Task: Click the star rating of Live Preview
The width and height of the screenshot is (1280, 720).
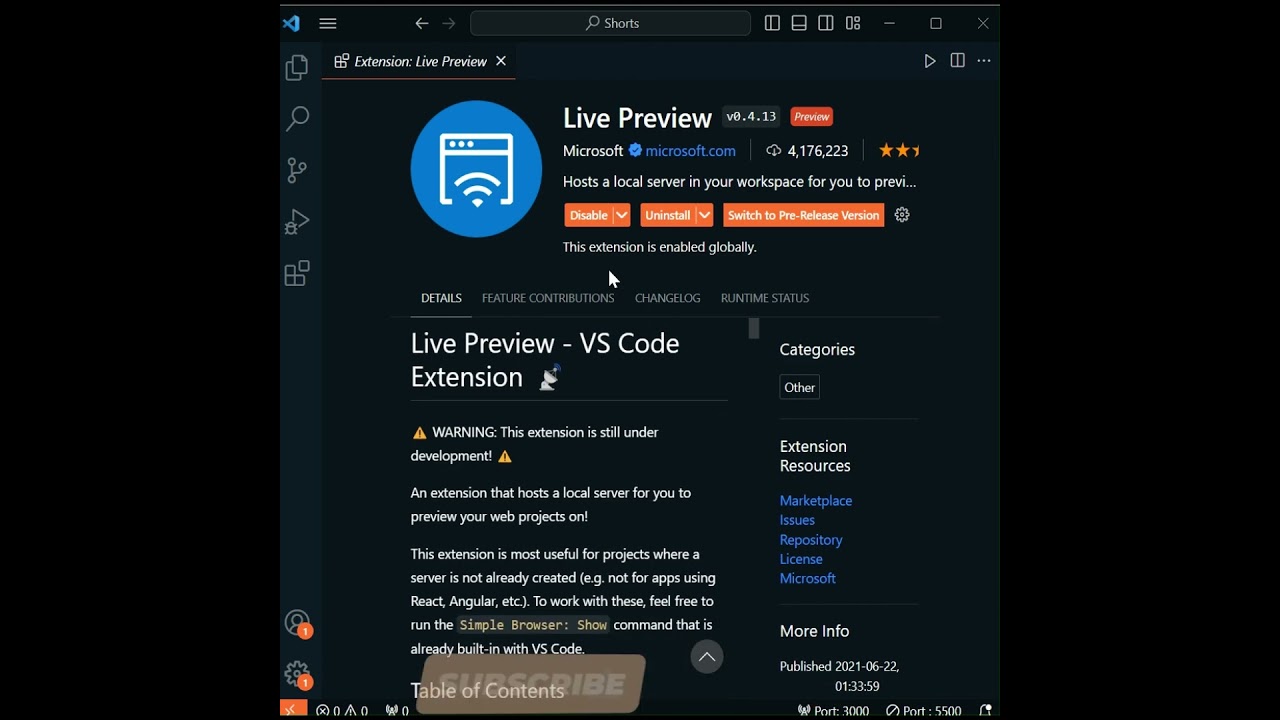Action: coord(899,151)
